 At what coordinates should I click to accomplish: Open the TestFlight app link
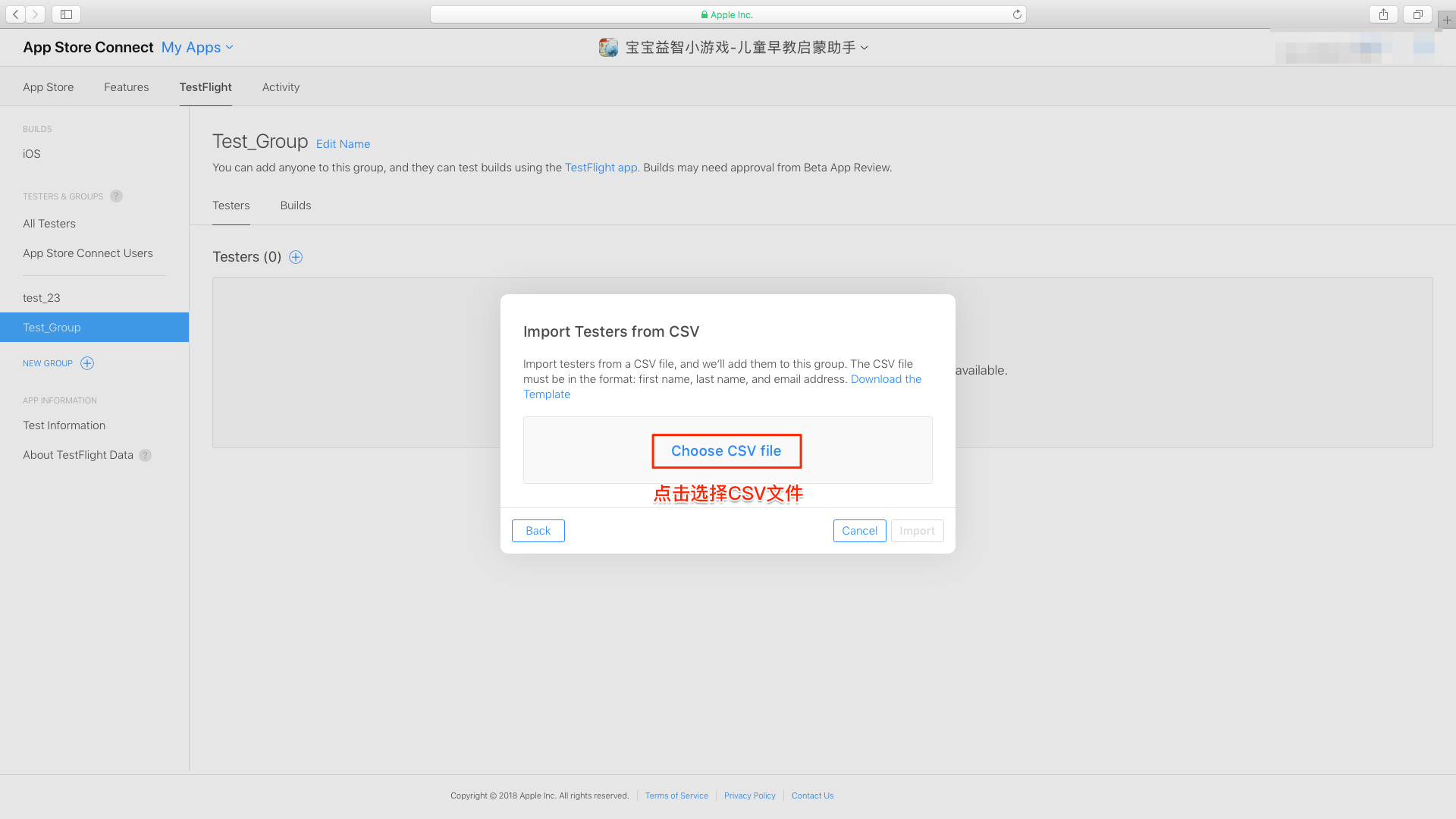[601, 168]
